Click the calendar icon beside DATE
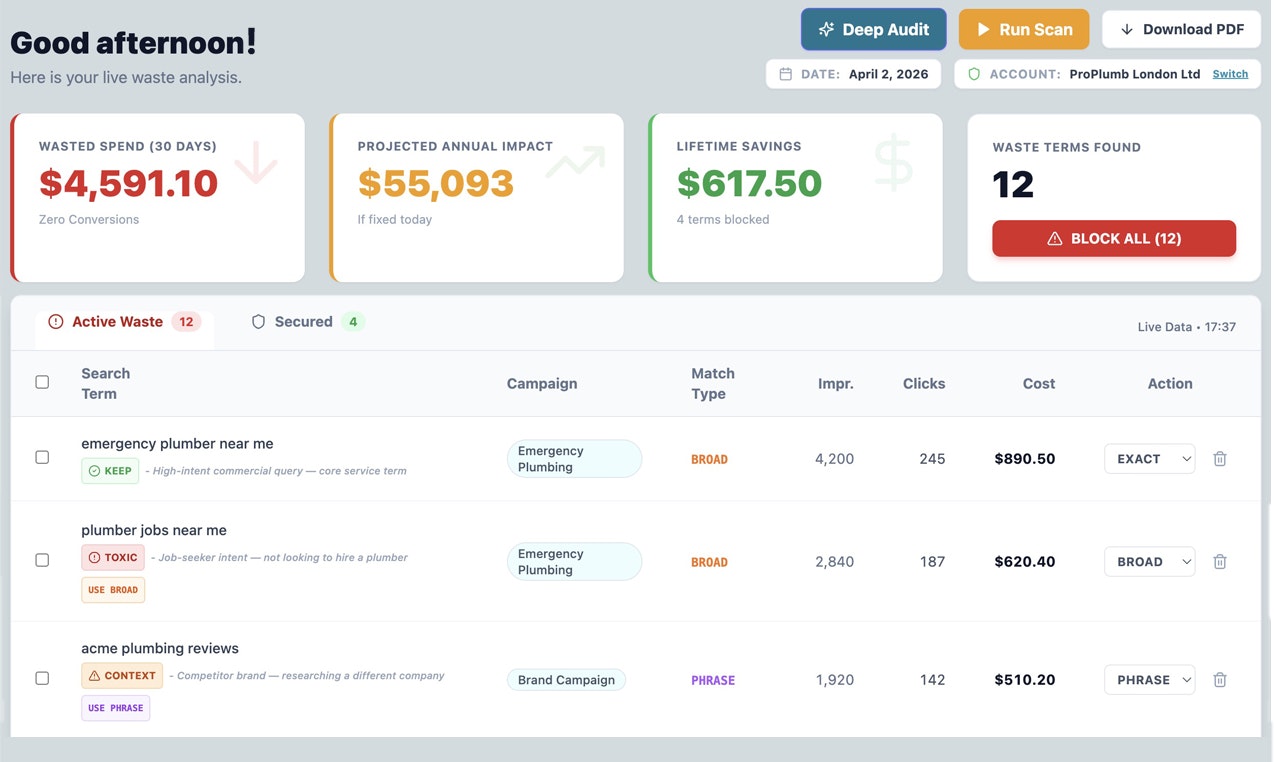Viewport: 1274px width, 762px height. pyautogui.click(x=786, y=74)
